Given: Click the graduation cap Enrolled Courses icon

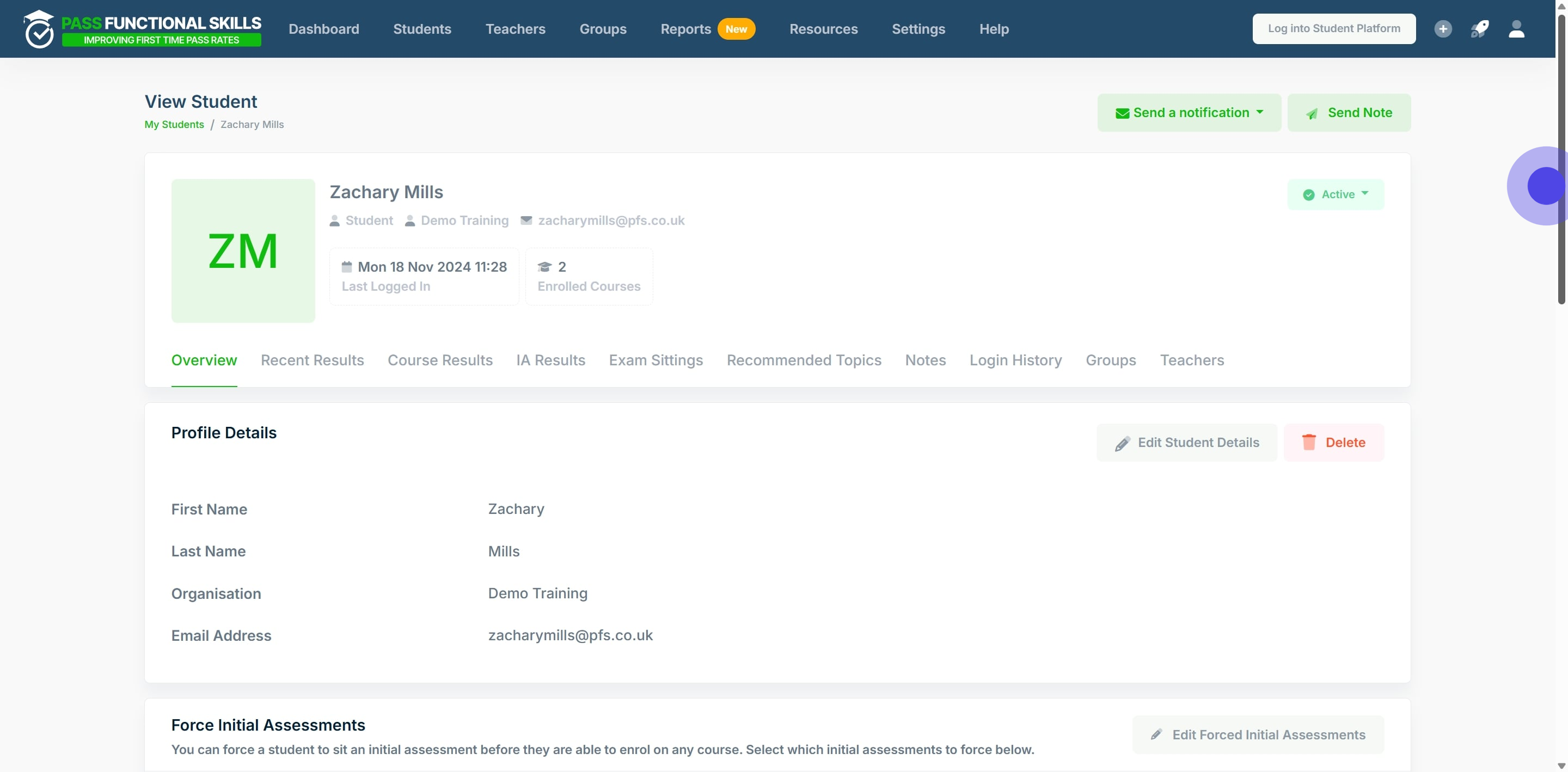Looking at the screenshot, I should 544,267.
